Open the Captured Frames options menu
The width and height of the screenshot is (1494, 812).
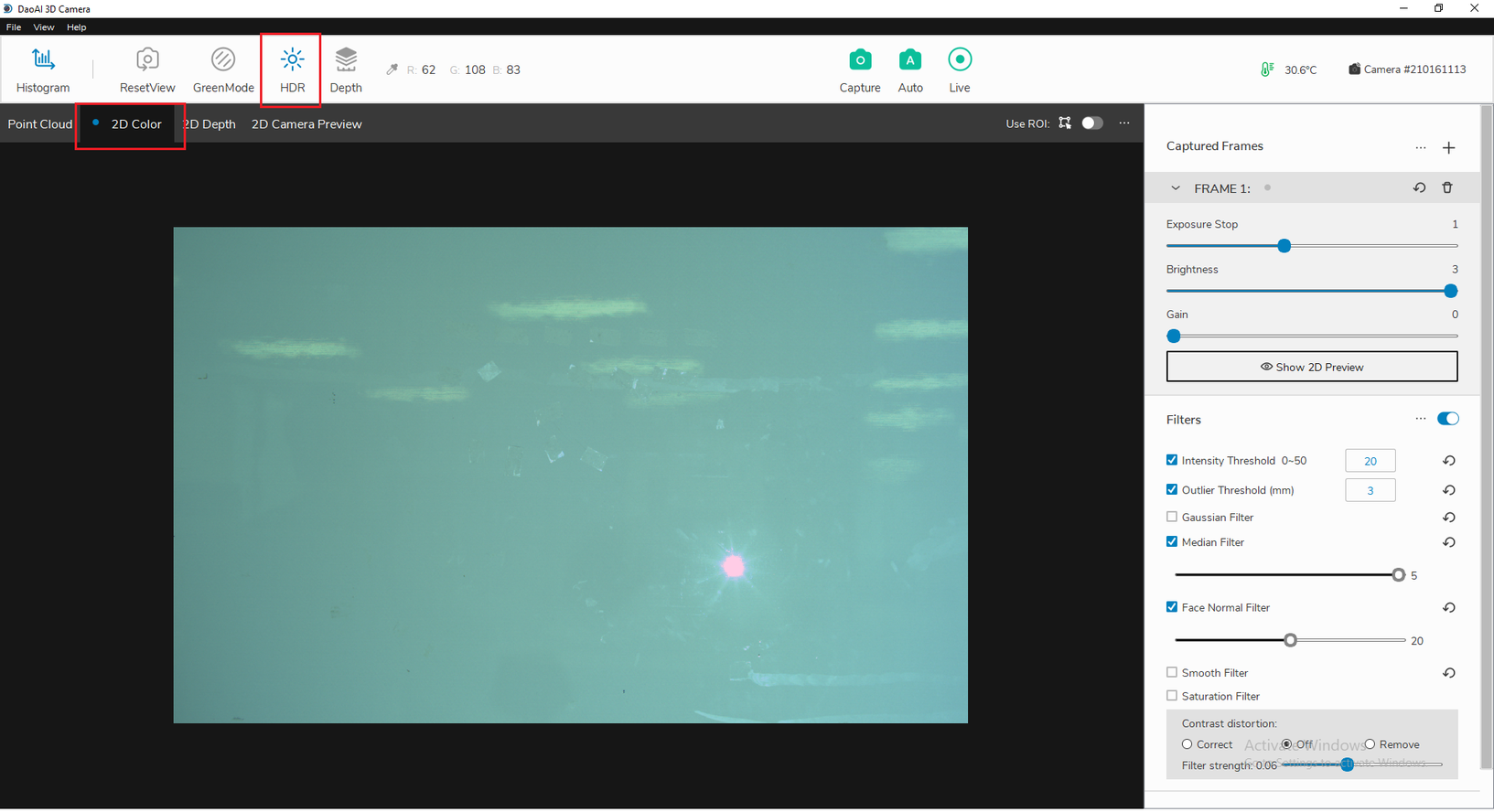(x=1420, y=147)
